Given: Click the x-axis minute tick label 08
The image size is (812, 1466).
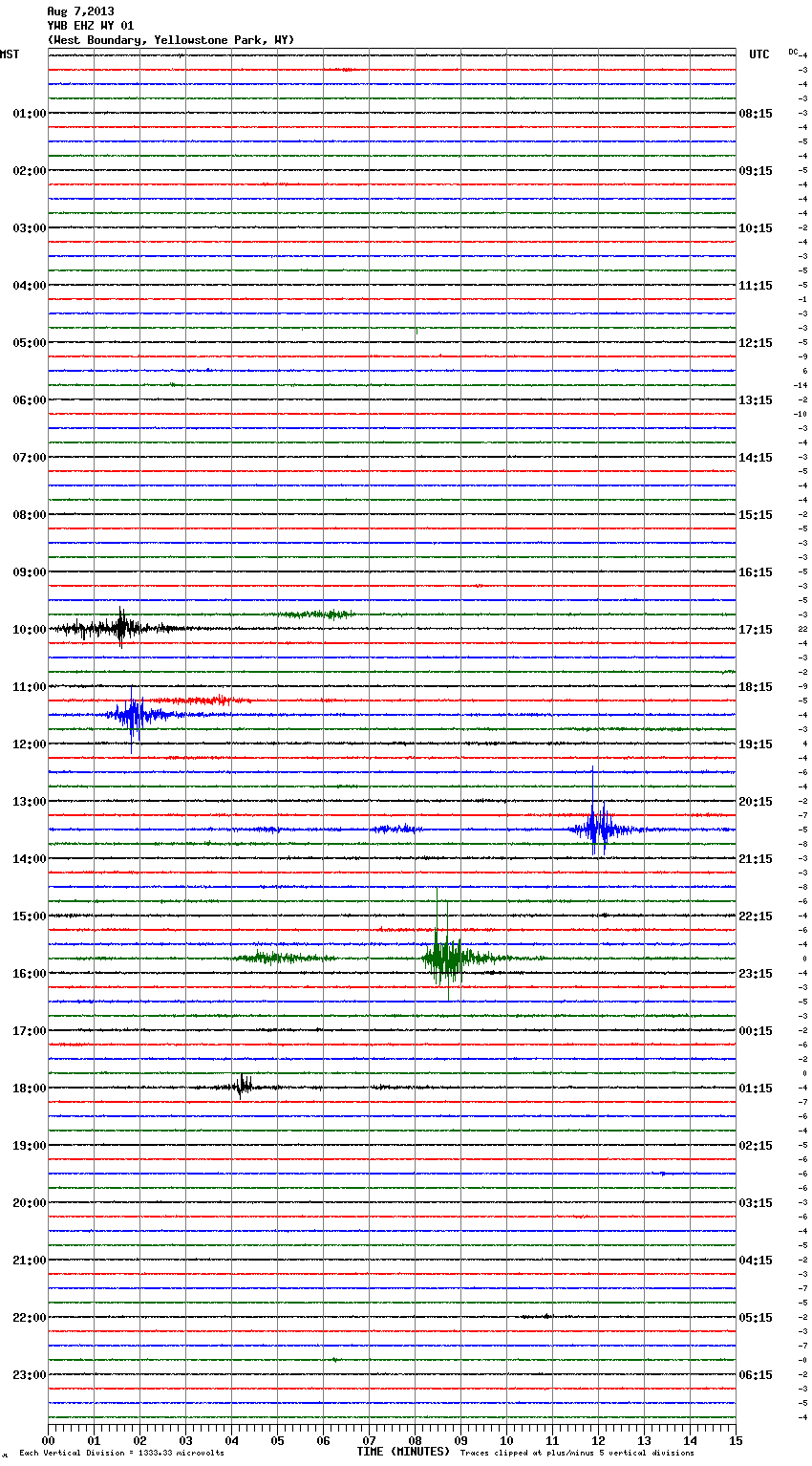Looking at the screenshot, I should (x=415, y=1440).
